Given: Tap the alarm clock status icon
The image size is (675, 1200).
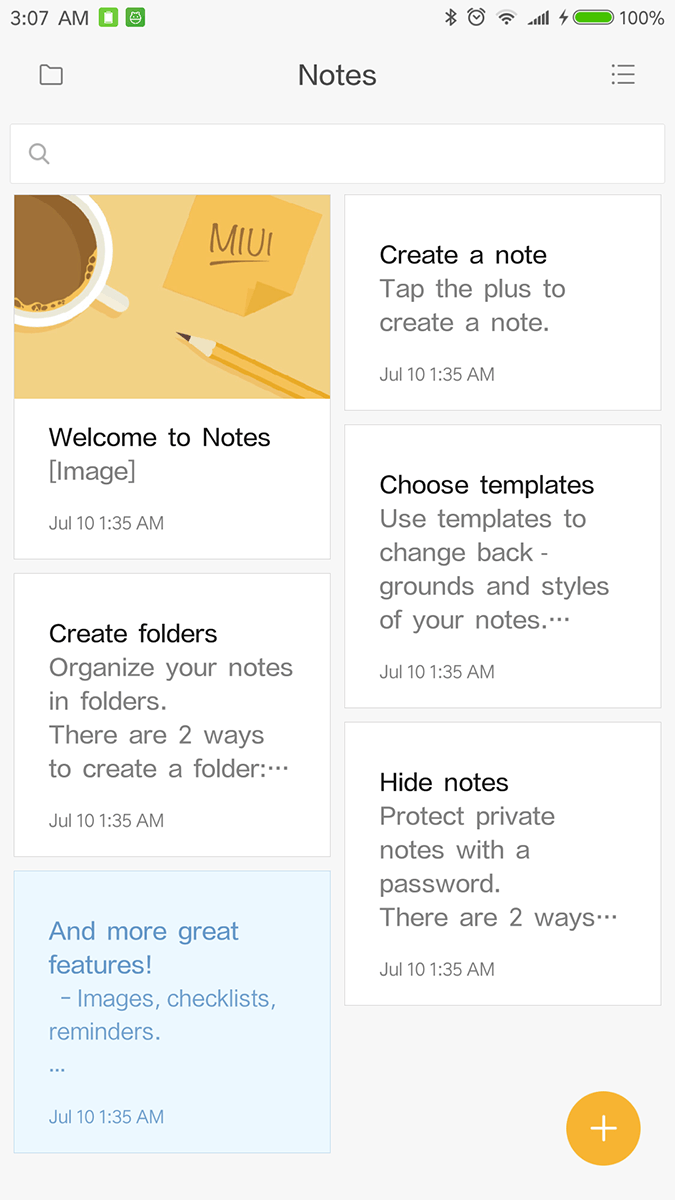Looking at the screenshot, I should pyautogui.click(x=477, y=17).
